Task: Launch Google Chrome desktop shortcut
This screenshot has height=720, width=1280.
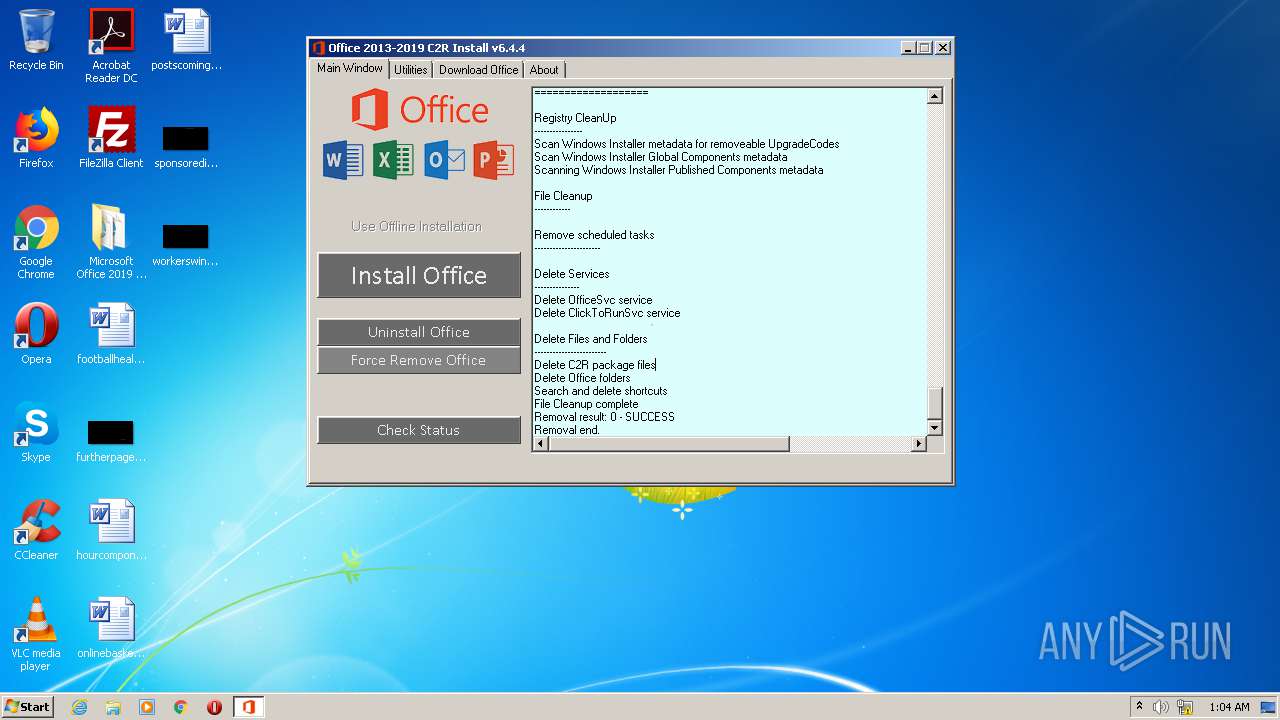Action: pyautogui.click(x=36, y=242)
